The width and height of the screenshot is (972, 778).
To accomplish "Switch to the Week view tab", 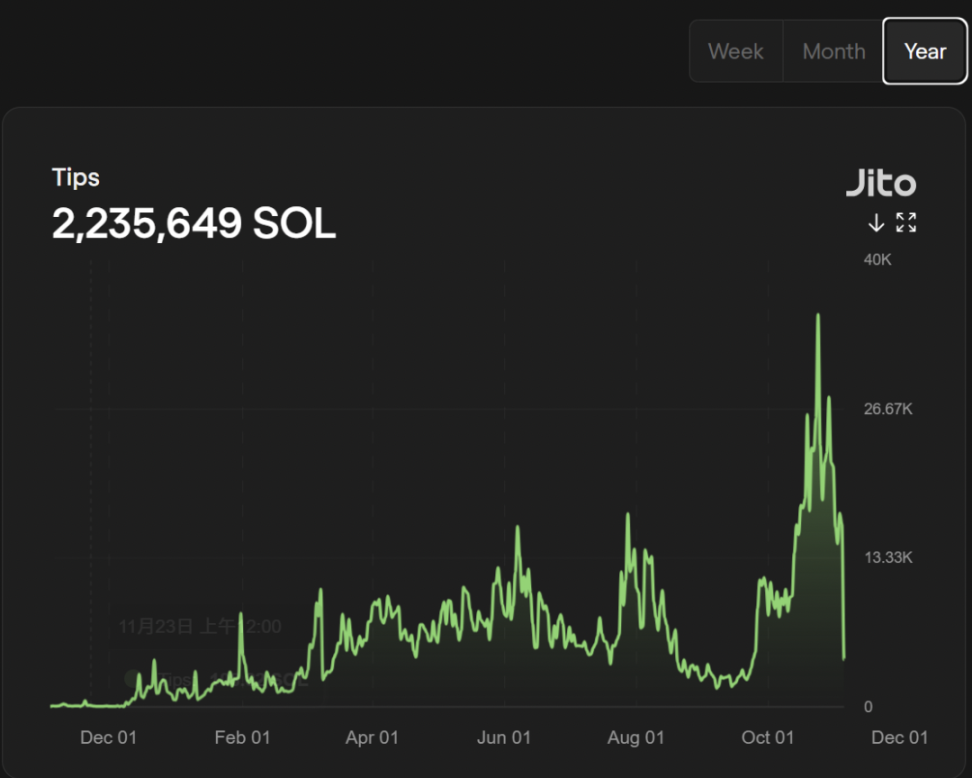I will pyautogui.click(x=735, y=51).
